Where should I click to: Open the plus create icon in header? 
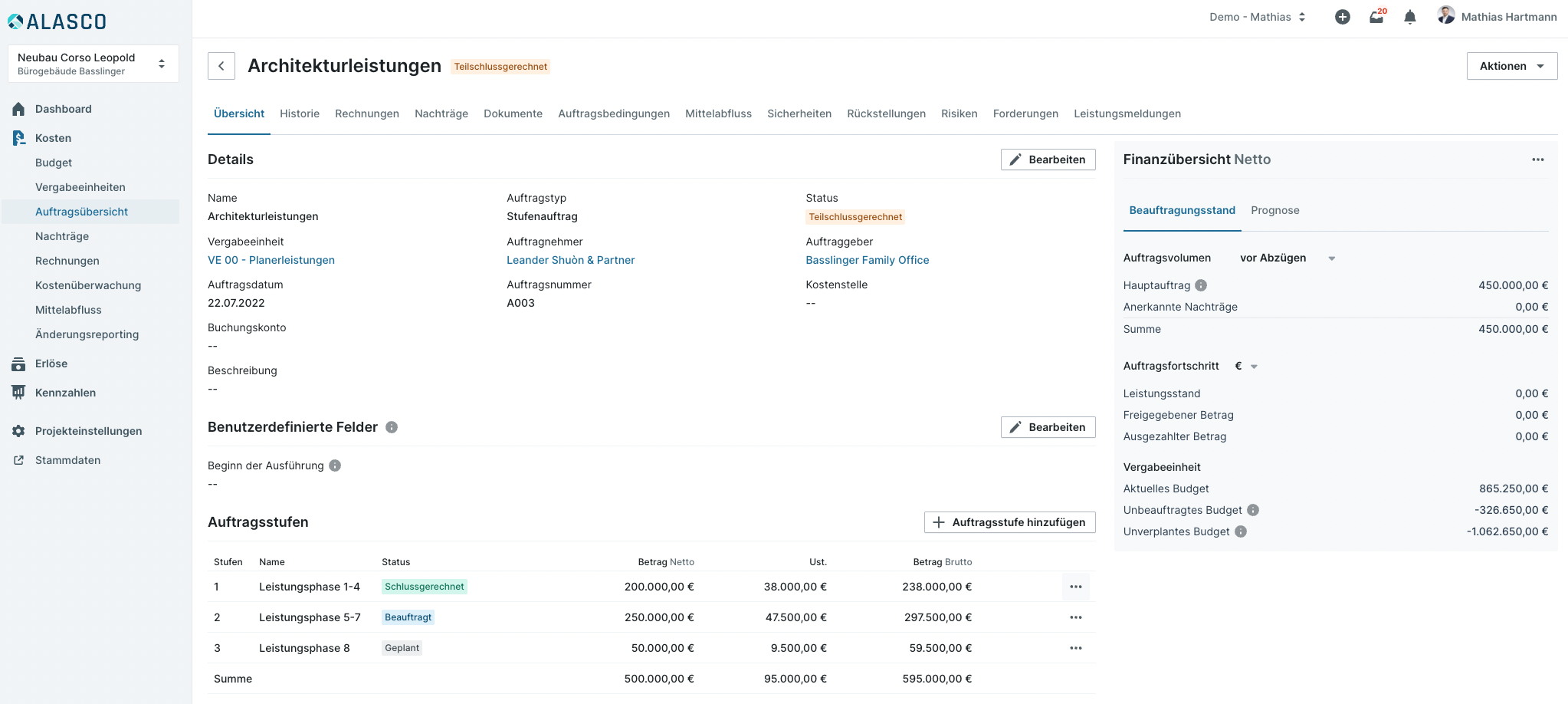pyautogui.click(x=1343, y=17)
